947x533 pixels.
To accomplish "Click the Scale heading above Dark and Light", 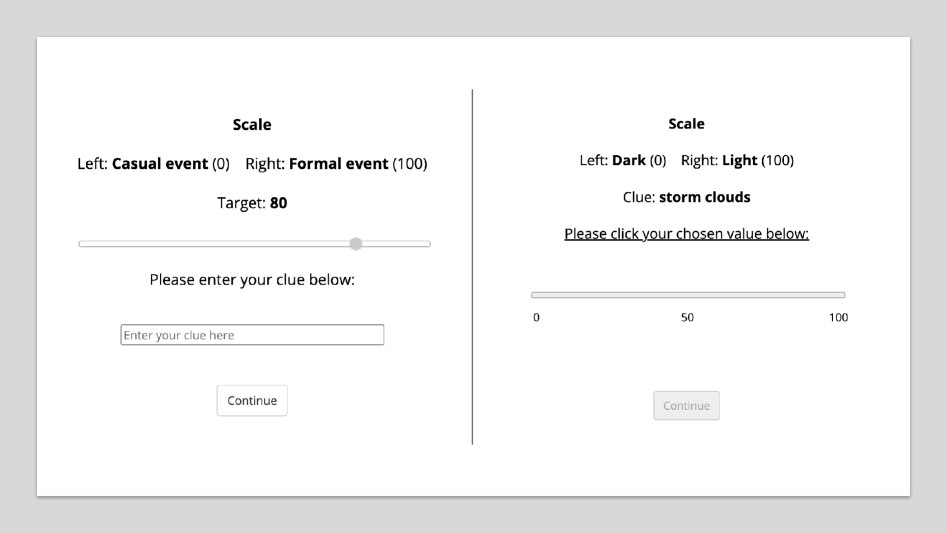I will [x=686, y=124].
